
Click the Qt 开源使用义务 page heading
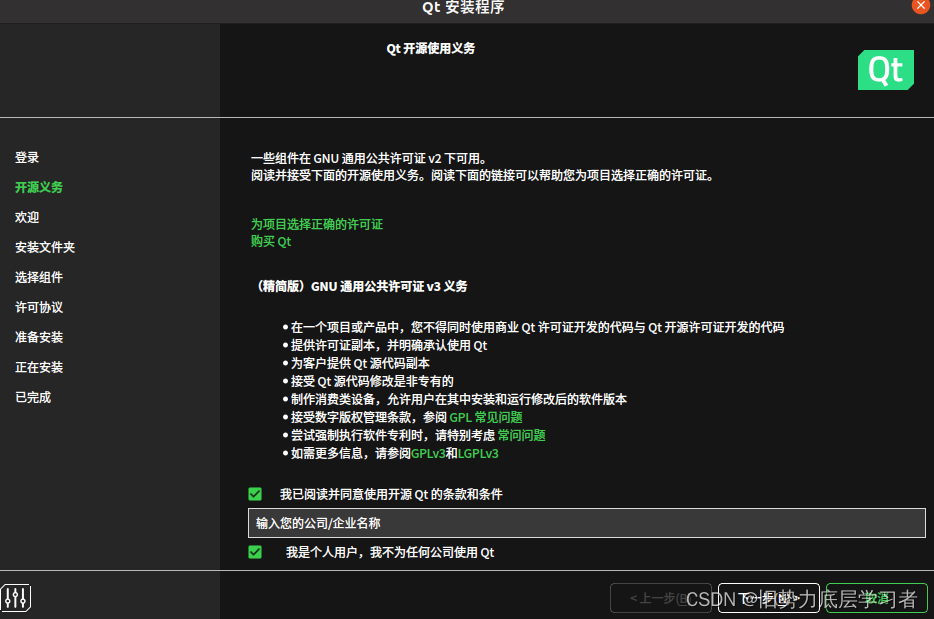(431, 48)
